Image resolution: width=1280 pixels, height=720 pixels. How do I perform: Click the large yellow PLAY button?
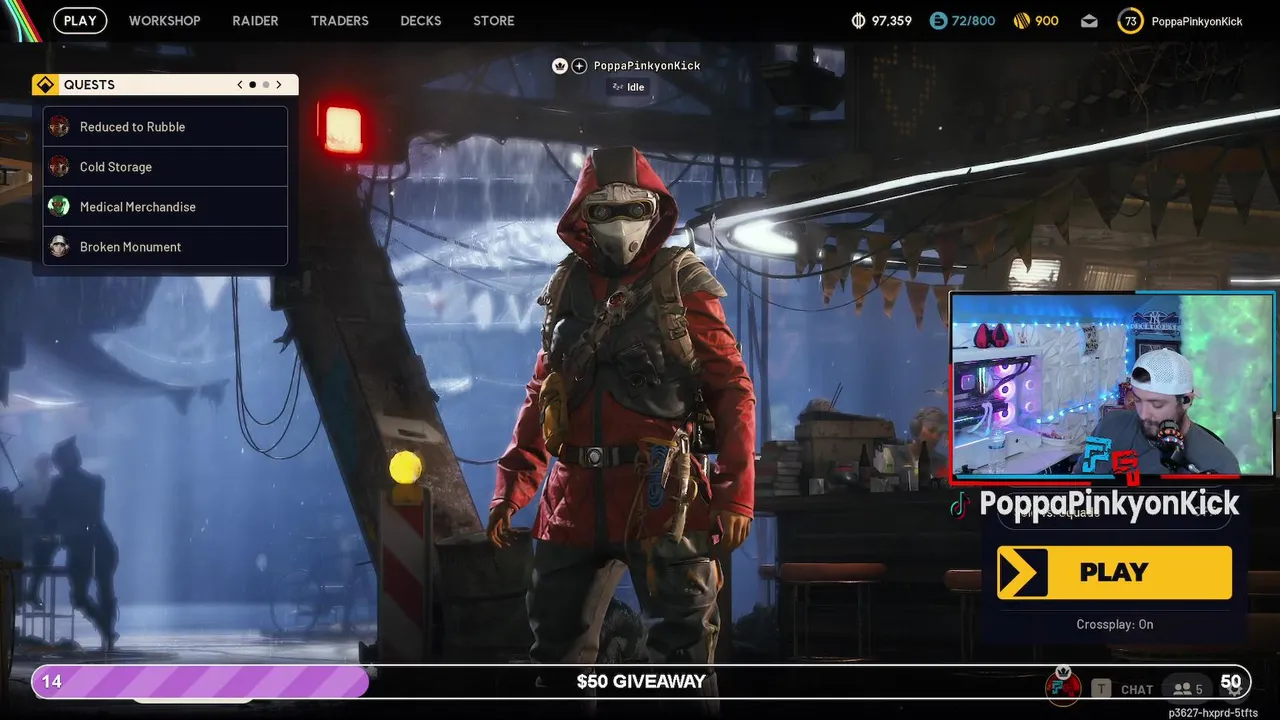click(x=1114, y=572)
